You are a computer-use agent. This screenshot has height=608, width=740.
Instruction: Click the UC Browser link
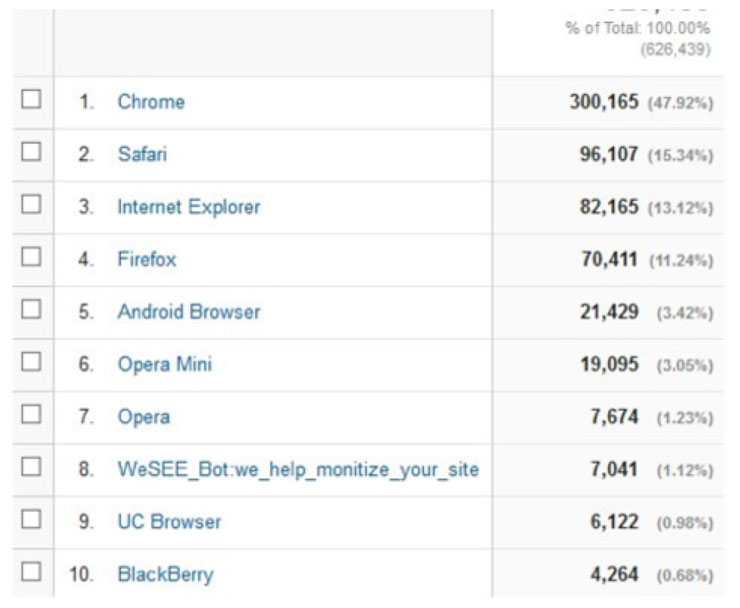tap(169, 522)
